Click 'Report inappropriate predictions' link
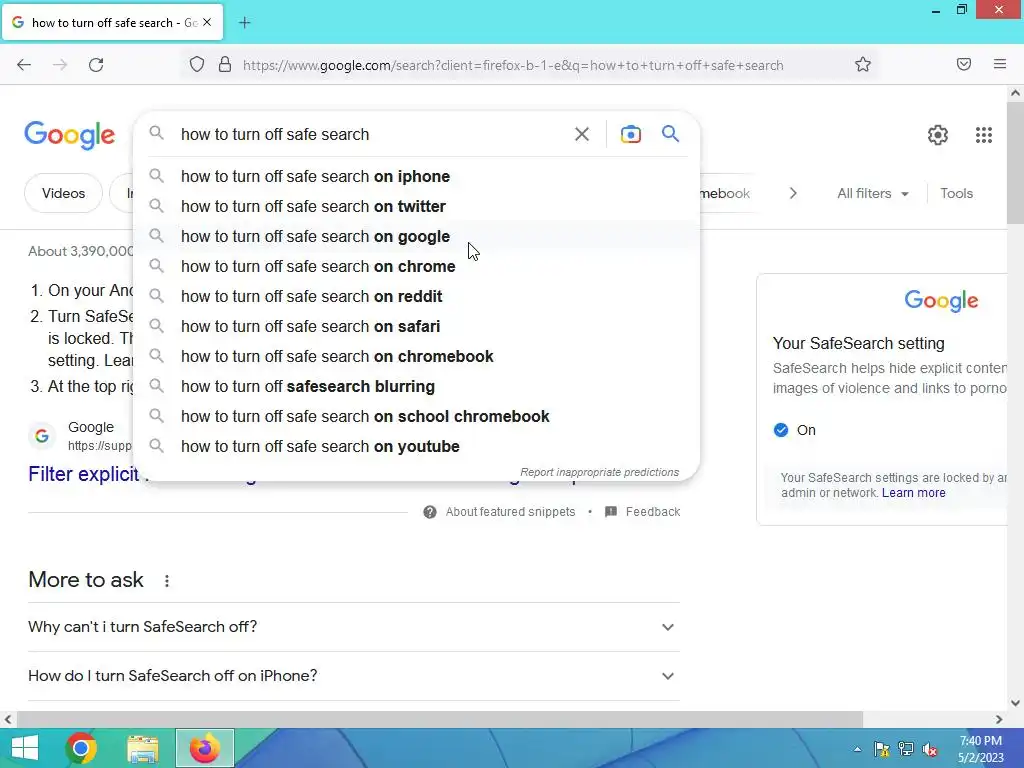The height and width of the screenshot is (768, 1024). pyautogui.click(x=600, y=472)
